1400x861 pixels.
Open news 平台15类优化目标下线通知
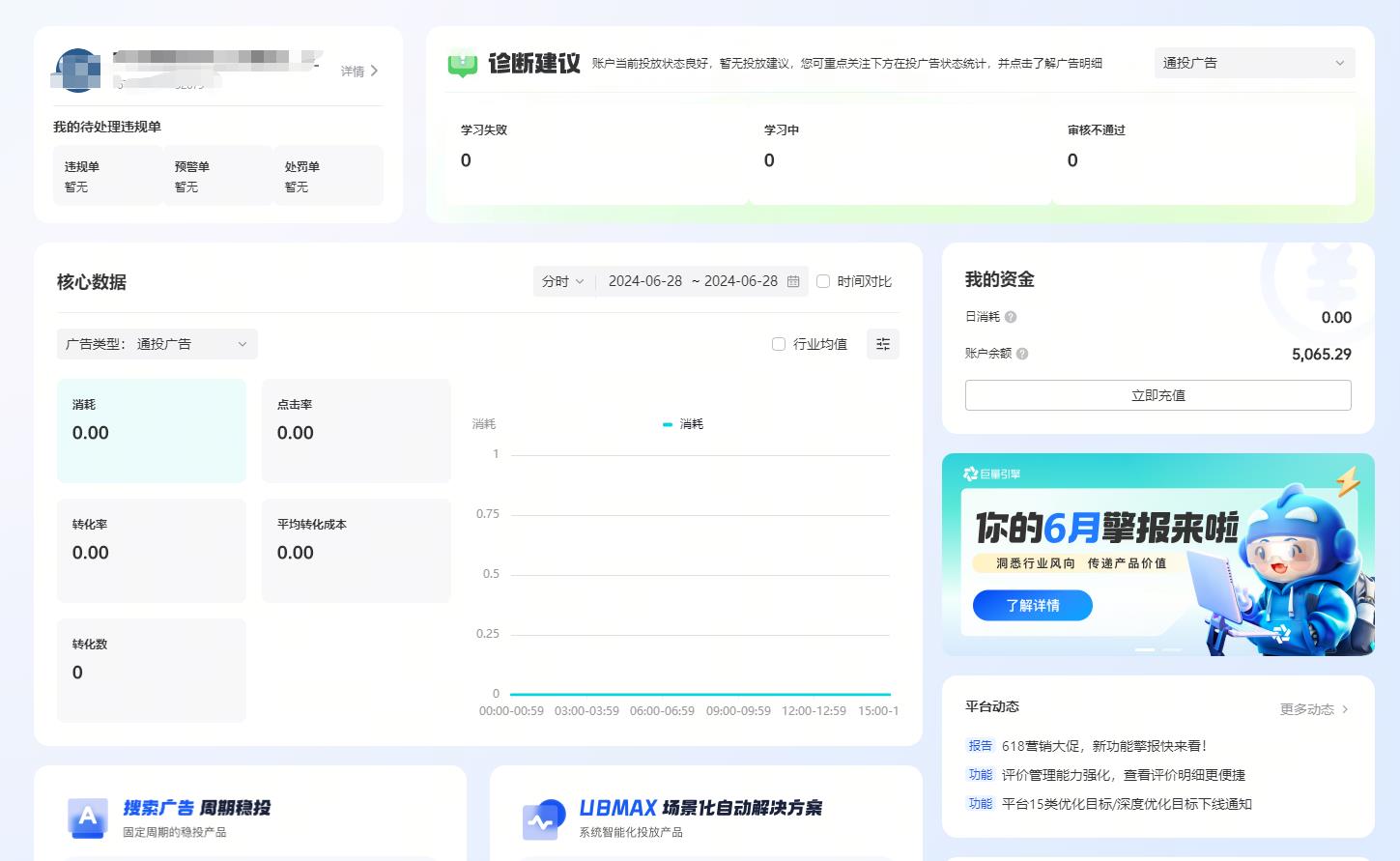click(x=1127, y=804)
